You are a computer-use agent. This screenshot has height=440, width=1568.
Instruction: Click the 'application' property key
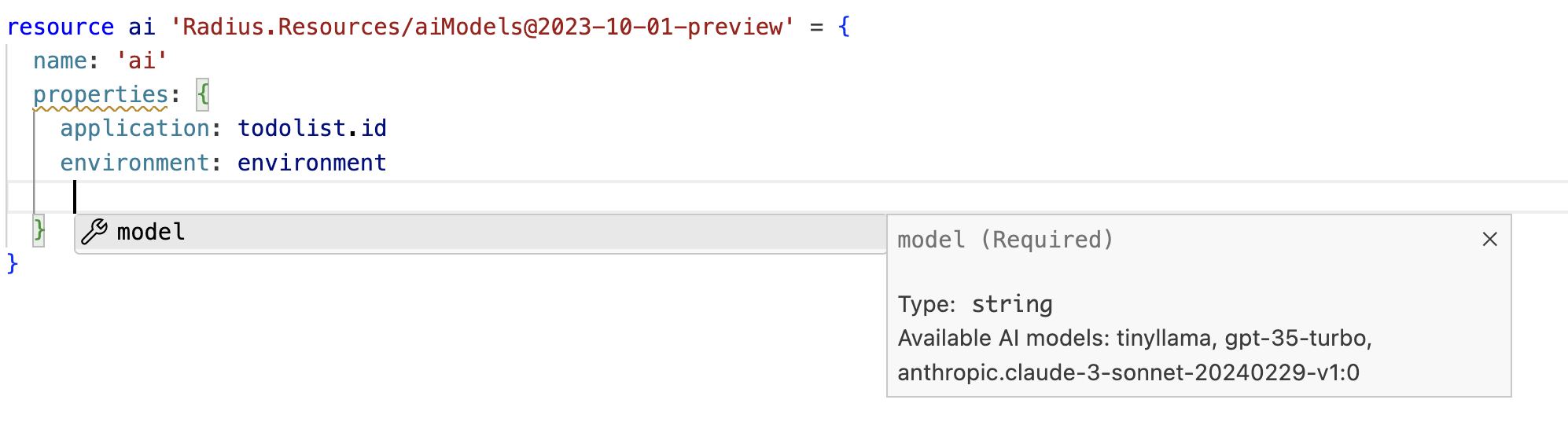pyautogui.click(x=135, y=128)
